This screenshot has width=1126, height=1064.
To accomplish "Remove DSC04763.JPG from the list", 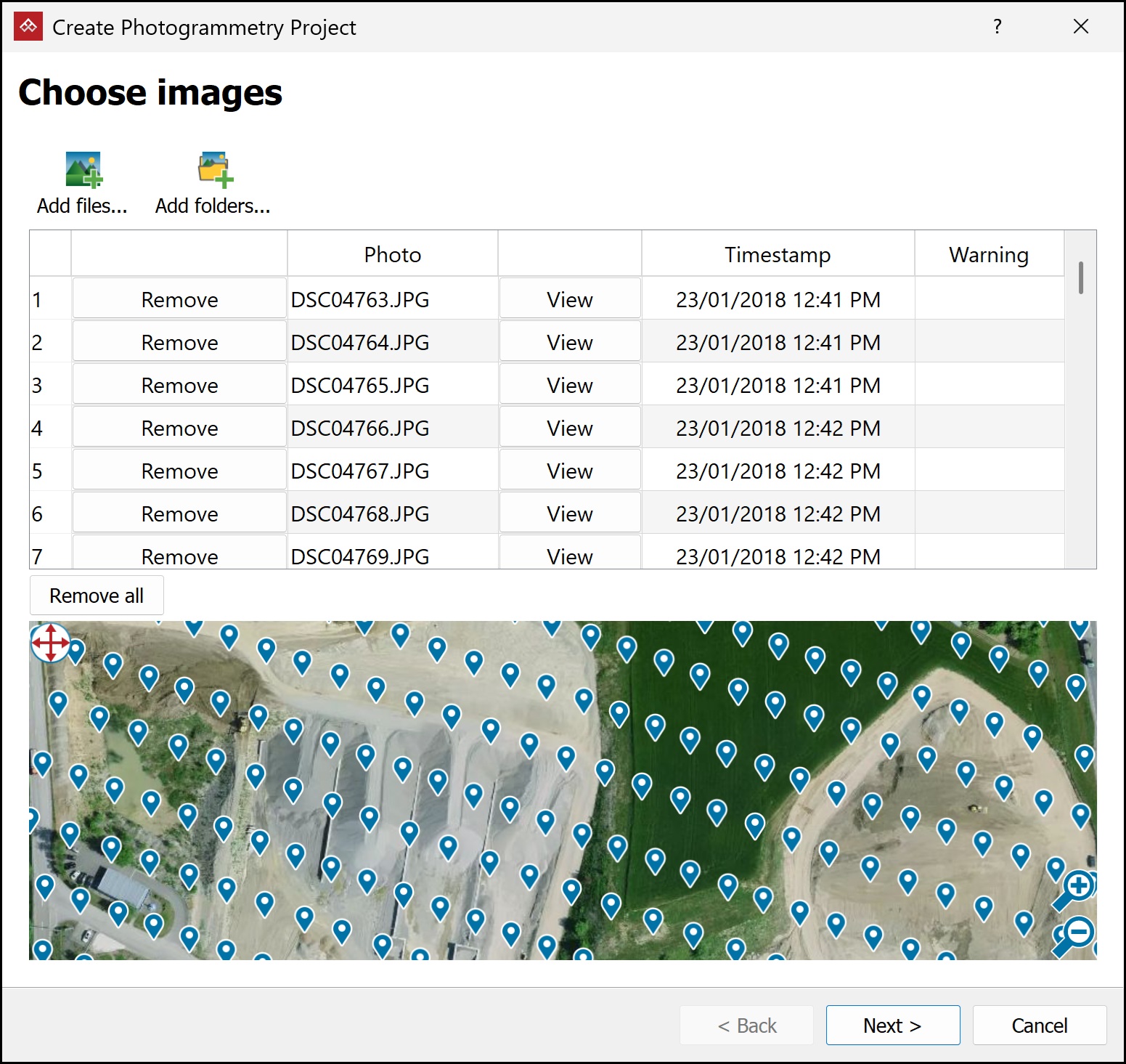I will click(179, 299).
